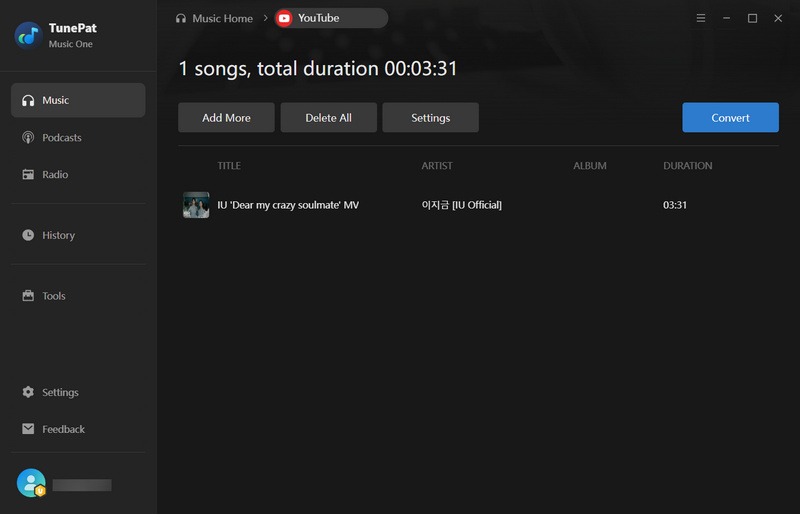
Task: Close the TunePat window
Action: pos(778,18)
